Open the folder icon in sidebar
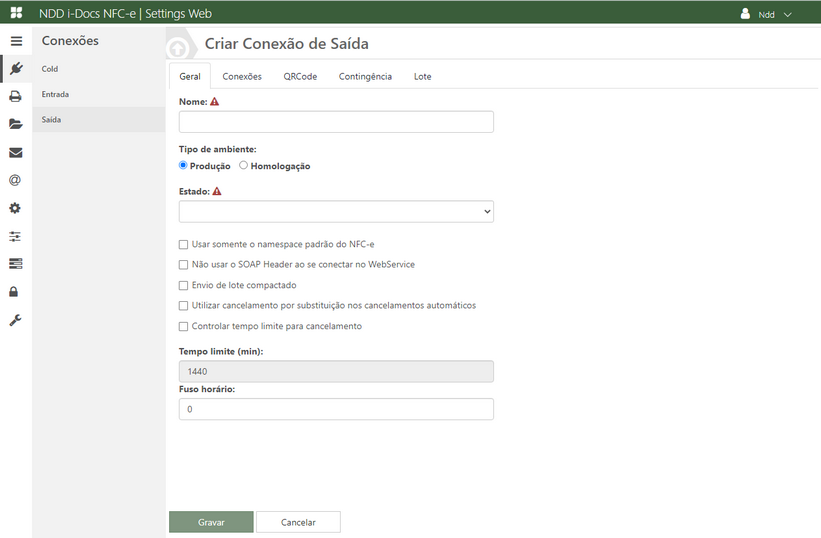The image size is (821, 538). pyautogui.click(x=16, y=125)
